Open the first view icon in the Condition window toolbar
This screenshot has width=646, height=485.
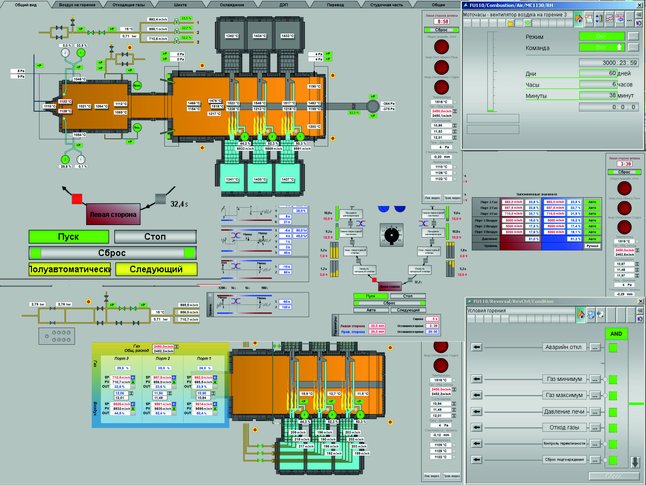pos(580,315)
